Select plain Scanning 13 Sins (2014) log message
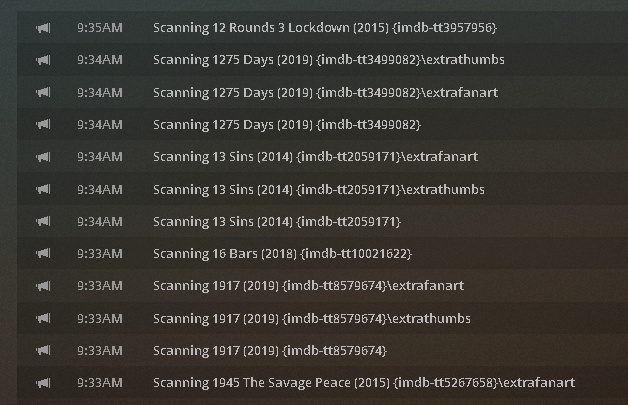The height and width of the screenshot is (405, 628). [277, 222]
